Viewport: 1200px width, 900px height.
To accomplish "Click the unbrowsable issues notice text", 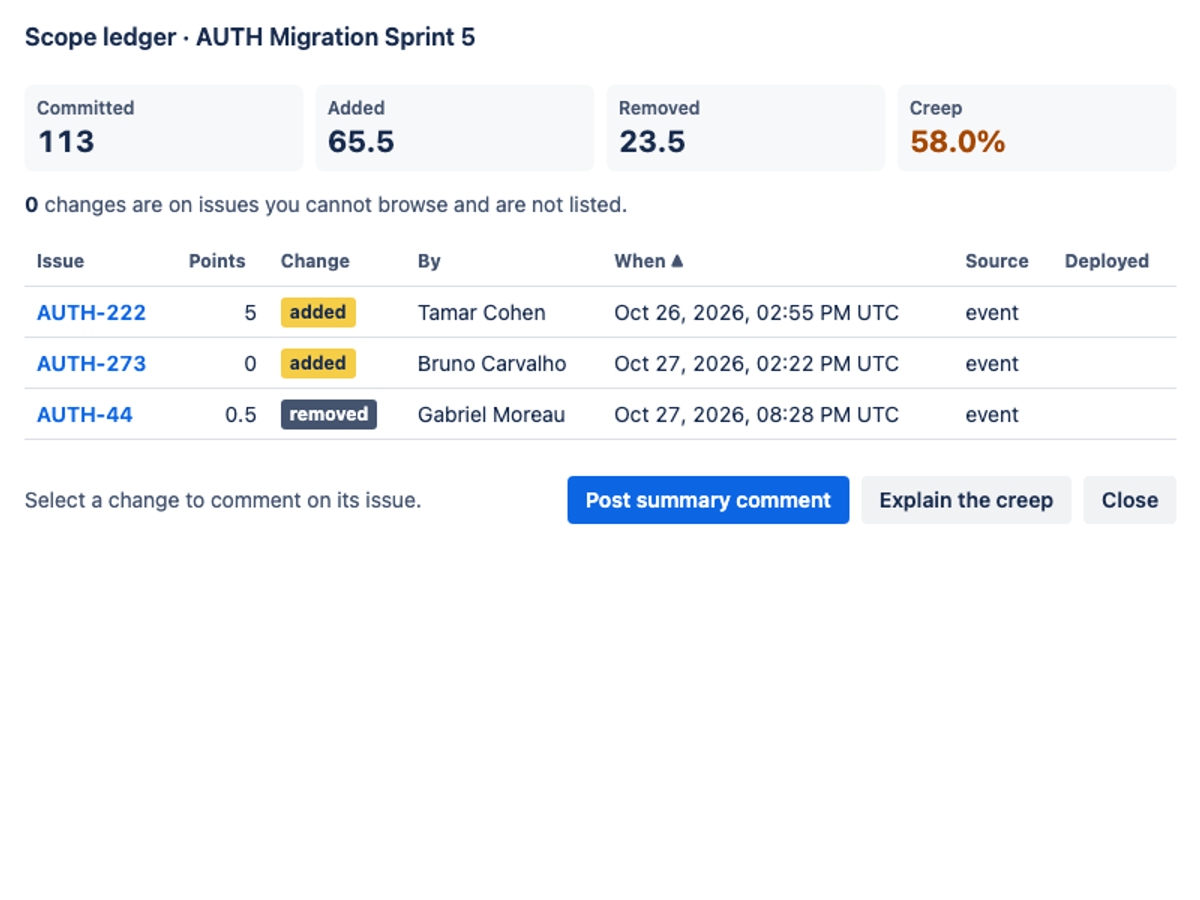I will coord(326,205).
